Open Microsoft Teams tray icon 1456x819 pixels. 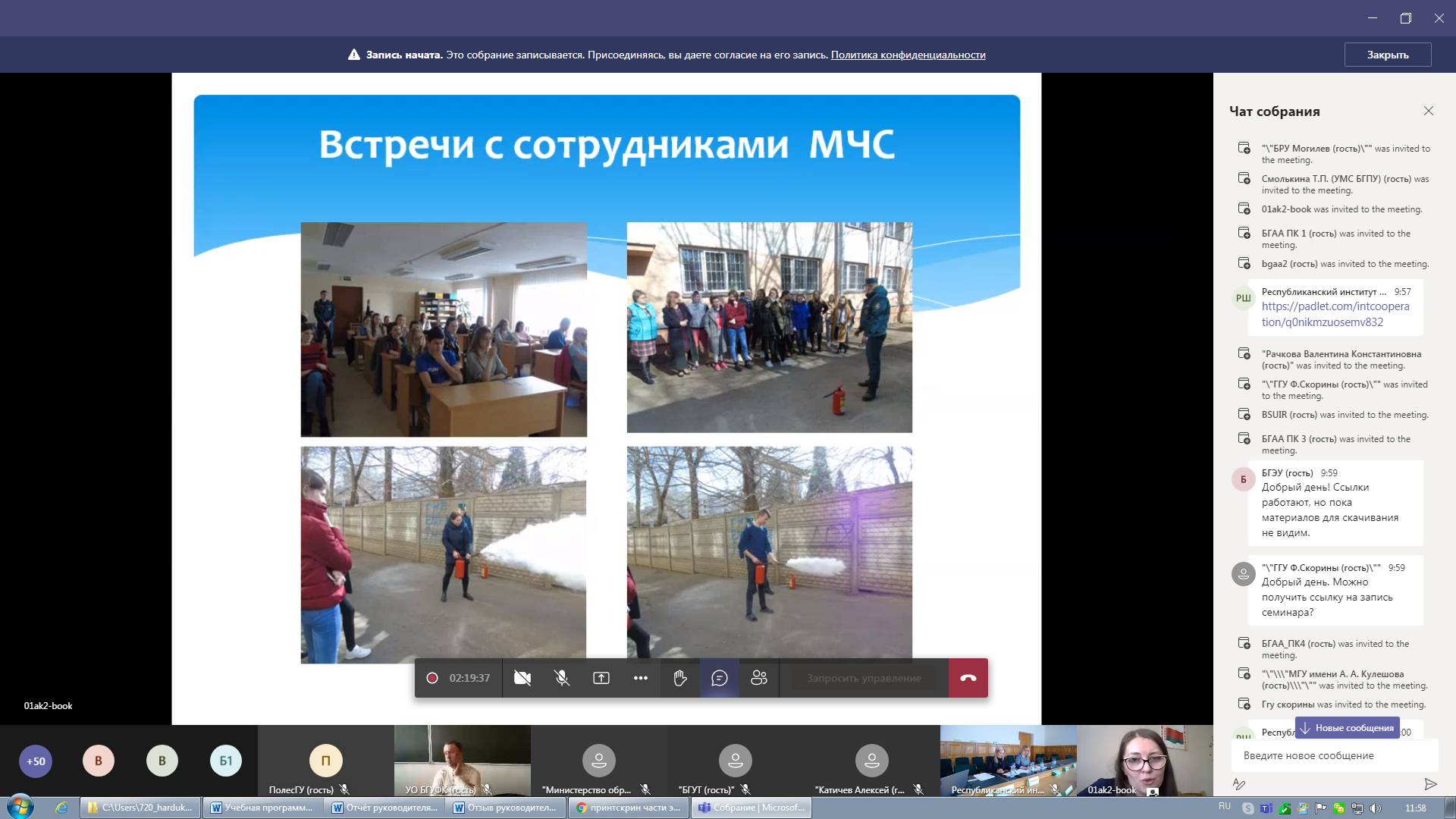[1266, 808]
